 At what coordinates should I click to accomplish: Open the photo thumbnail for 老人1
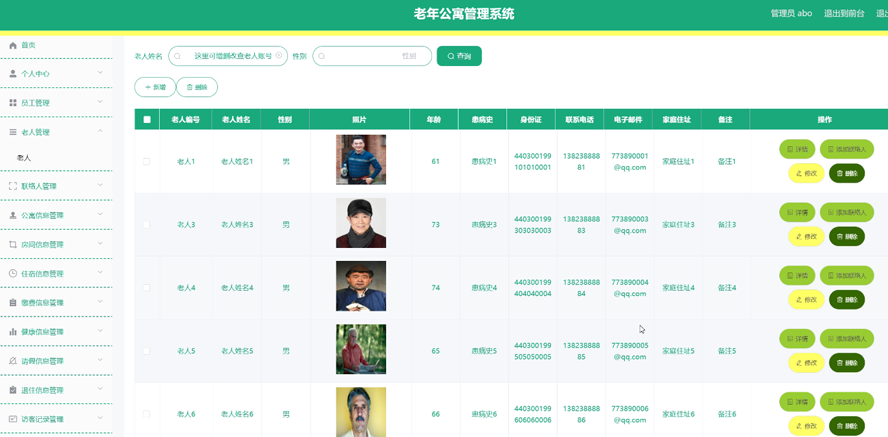(361, 160)
